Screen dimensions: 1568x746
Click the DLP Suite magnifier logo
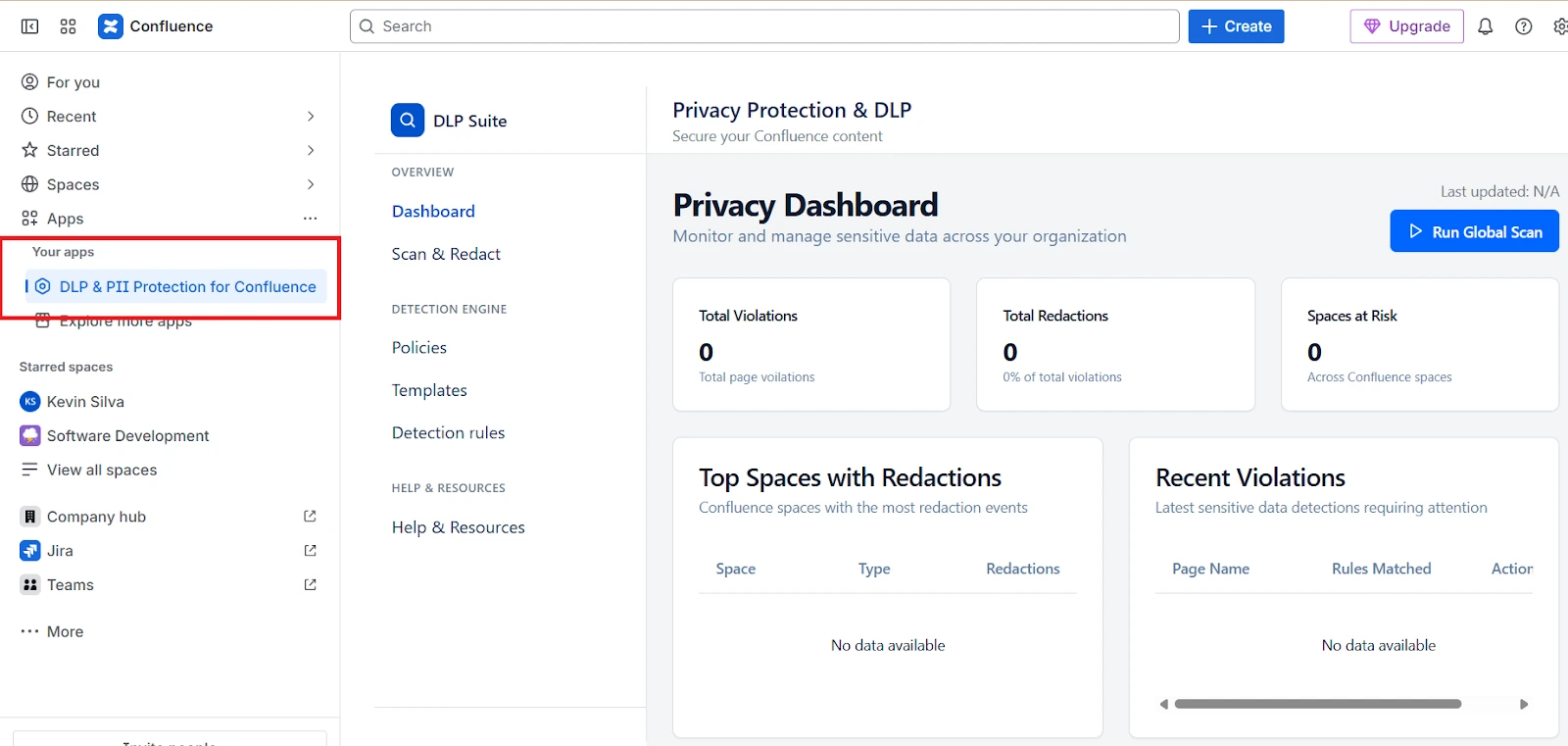(408, 121)
